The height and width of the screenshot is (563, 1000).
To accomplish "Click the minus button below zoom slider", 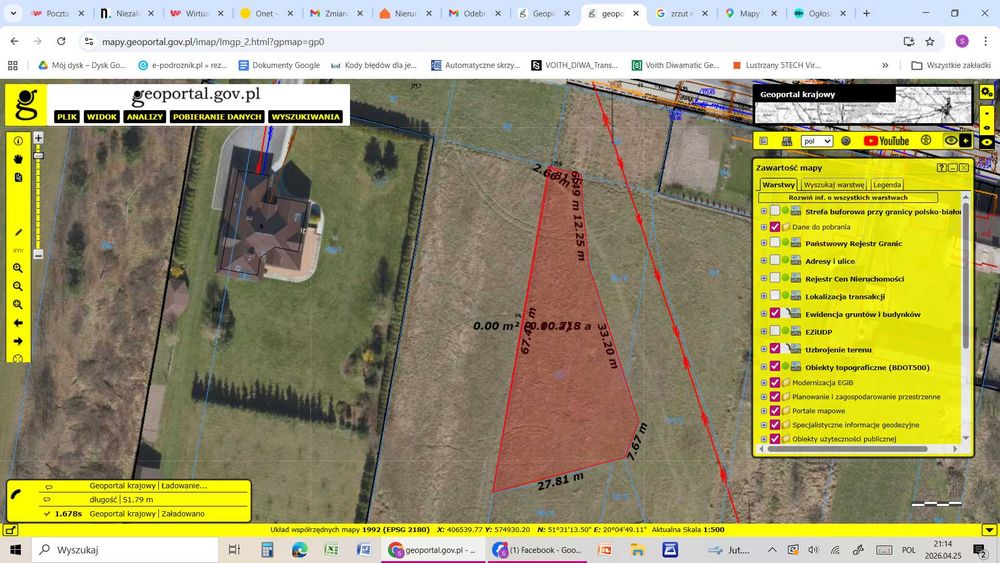I will (38, 254).
